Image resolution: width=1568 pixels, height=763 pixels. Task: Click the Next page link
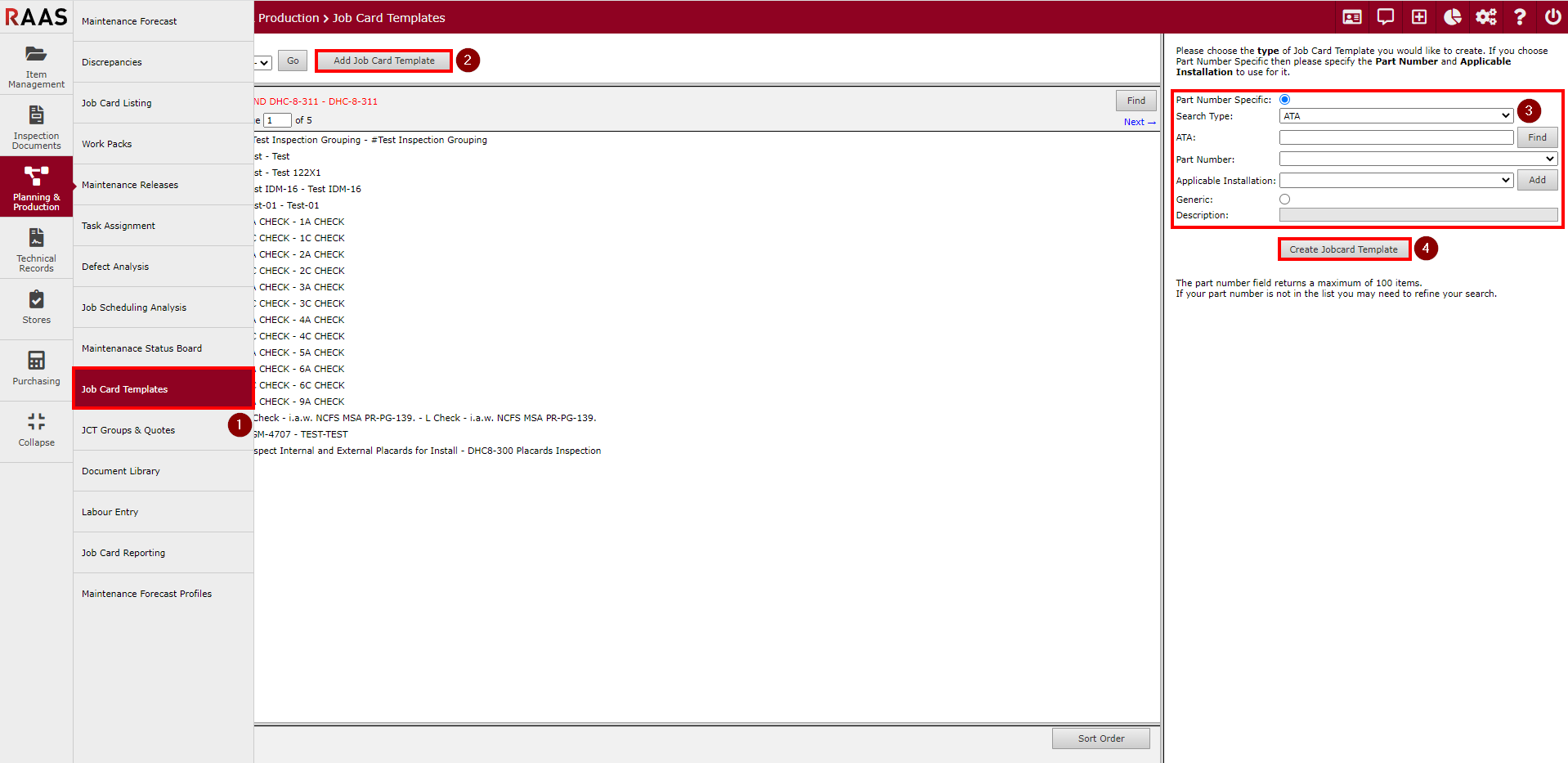pyautogui.click(x=1139, y=123)
